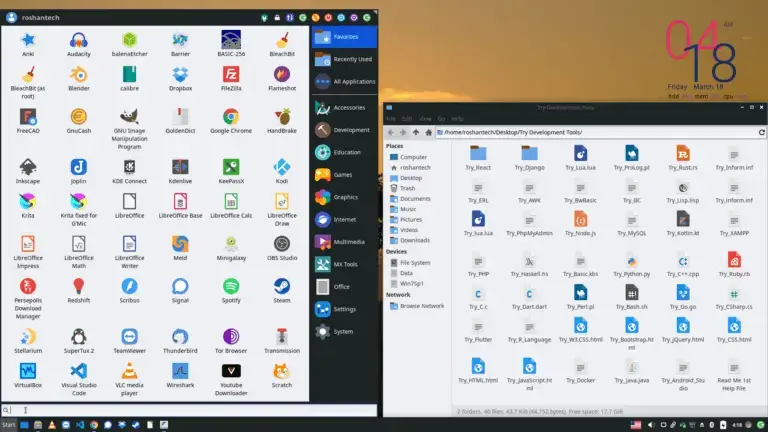Launch Anki from the favorites grid
This screenshot has height=432, width=768.
click(x=28, y=44)
